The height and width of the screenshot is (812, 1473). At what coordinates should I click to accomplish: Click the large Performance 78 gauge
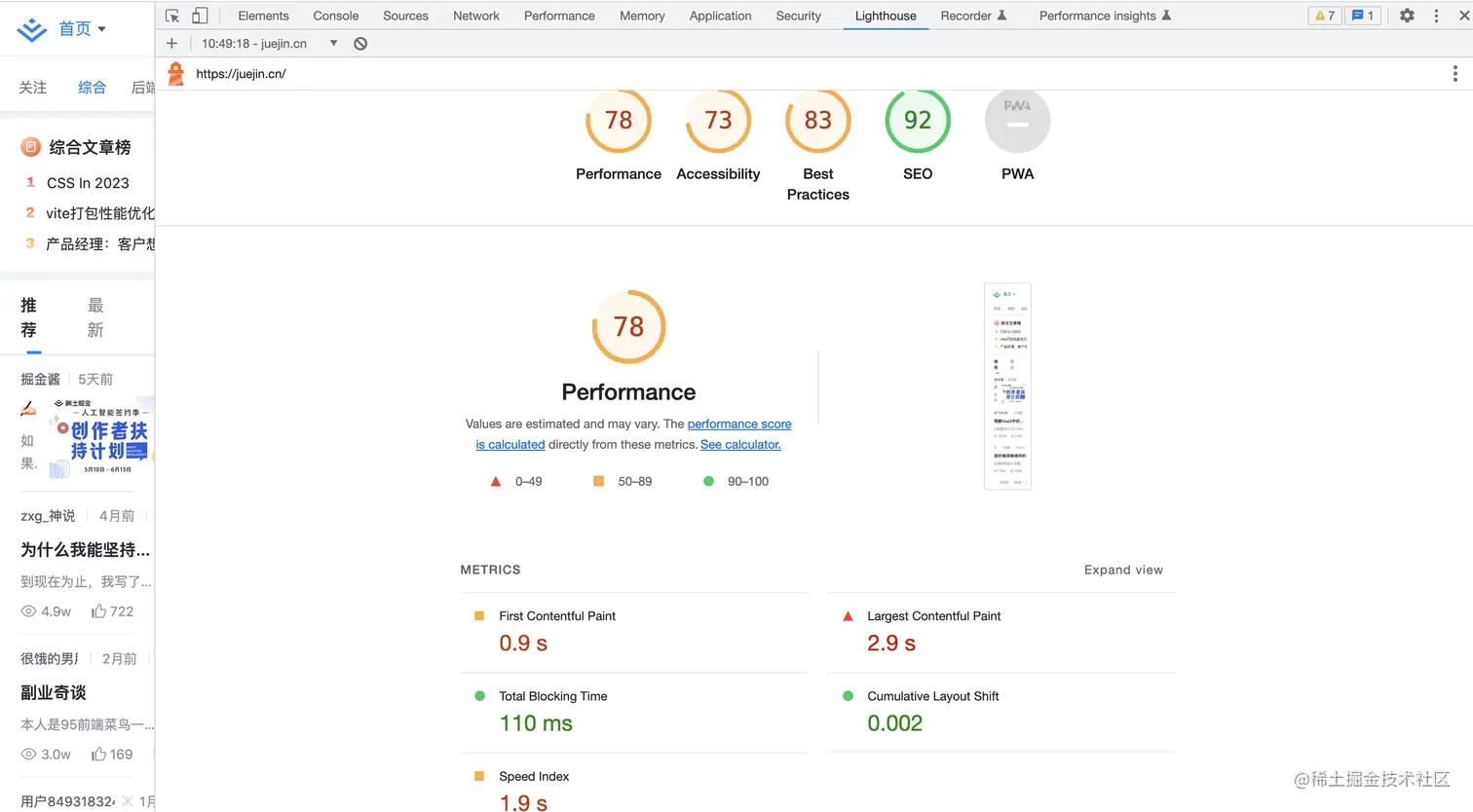coord(629,326)
